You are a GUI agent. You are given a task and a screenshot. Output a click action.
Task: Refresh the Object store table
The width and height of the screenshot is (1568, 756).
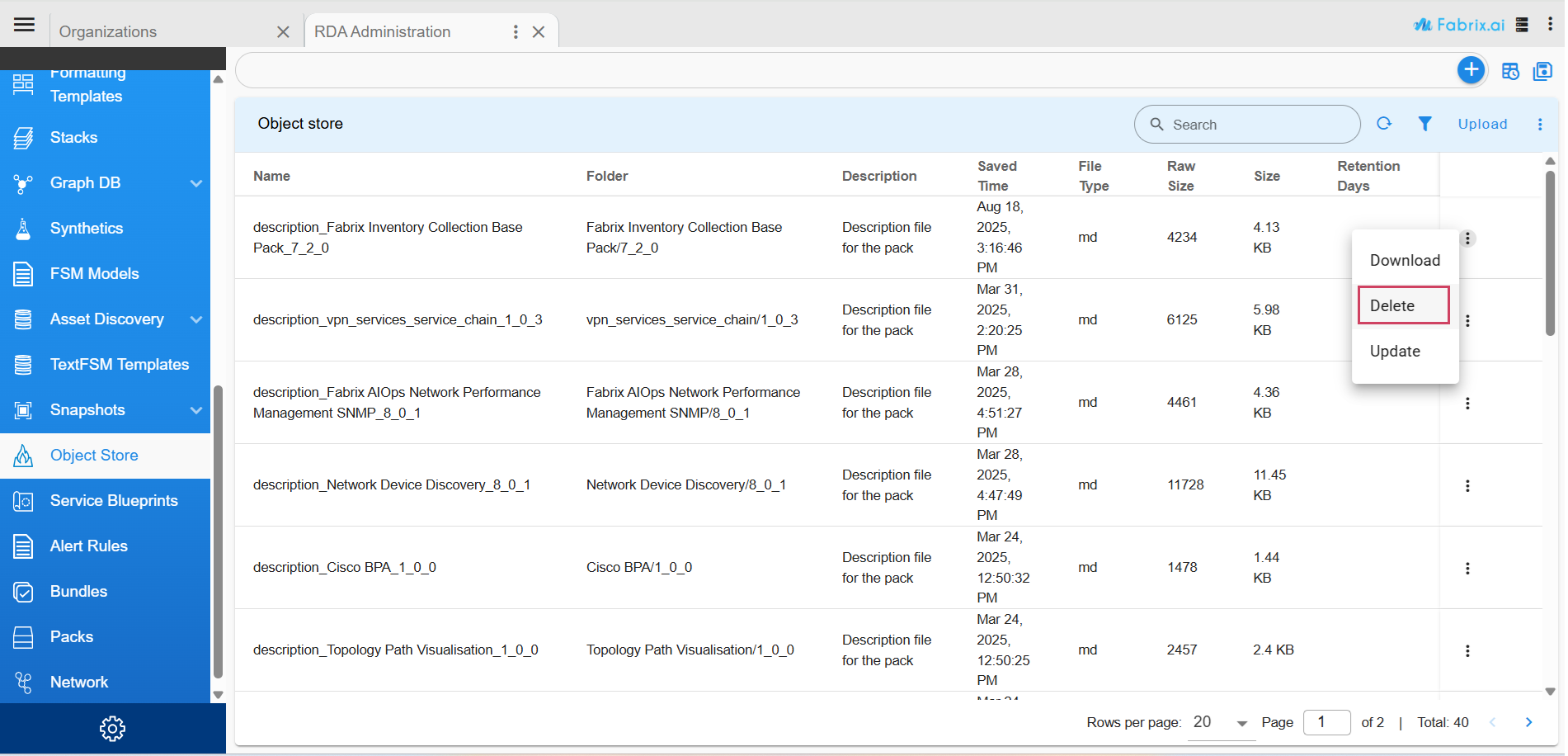pos(1384,124)
